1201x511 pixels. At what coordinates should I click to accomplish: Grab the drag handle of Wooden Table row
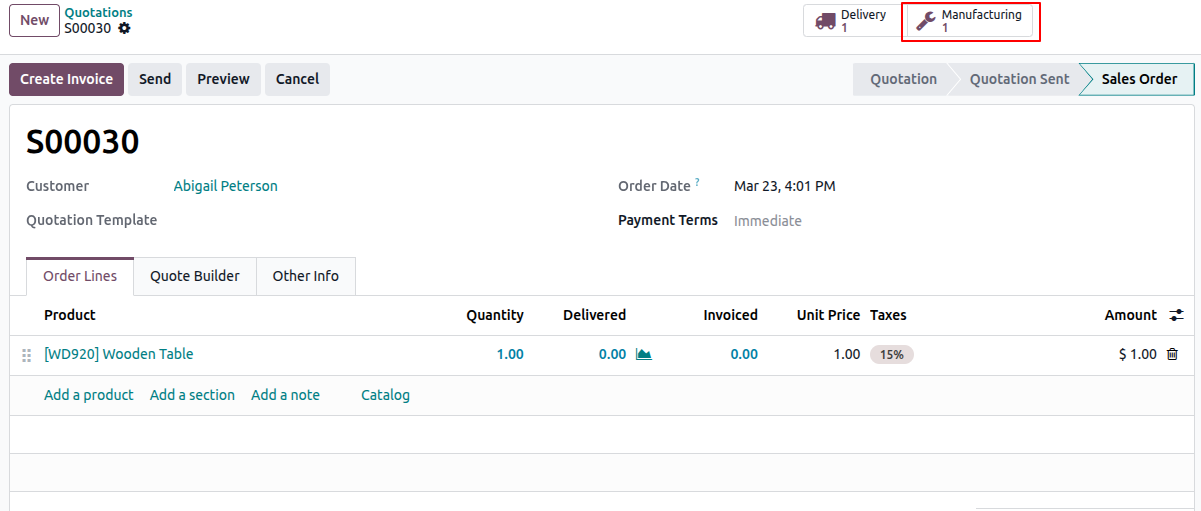[27, 355]
